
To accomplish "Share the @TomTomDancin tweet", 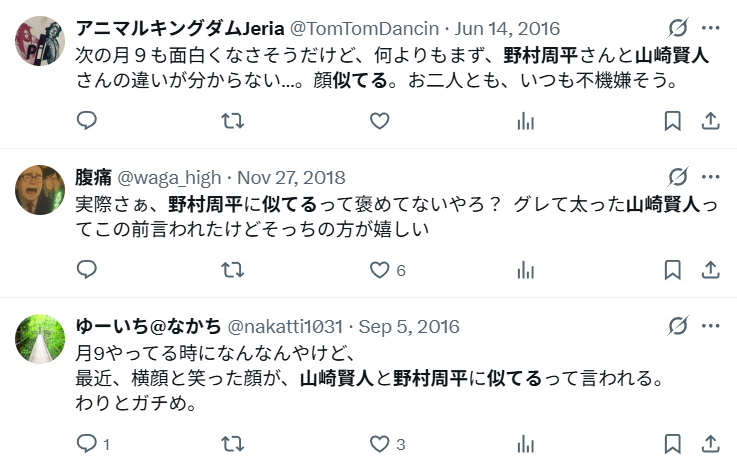I will tap(711, 121).
